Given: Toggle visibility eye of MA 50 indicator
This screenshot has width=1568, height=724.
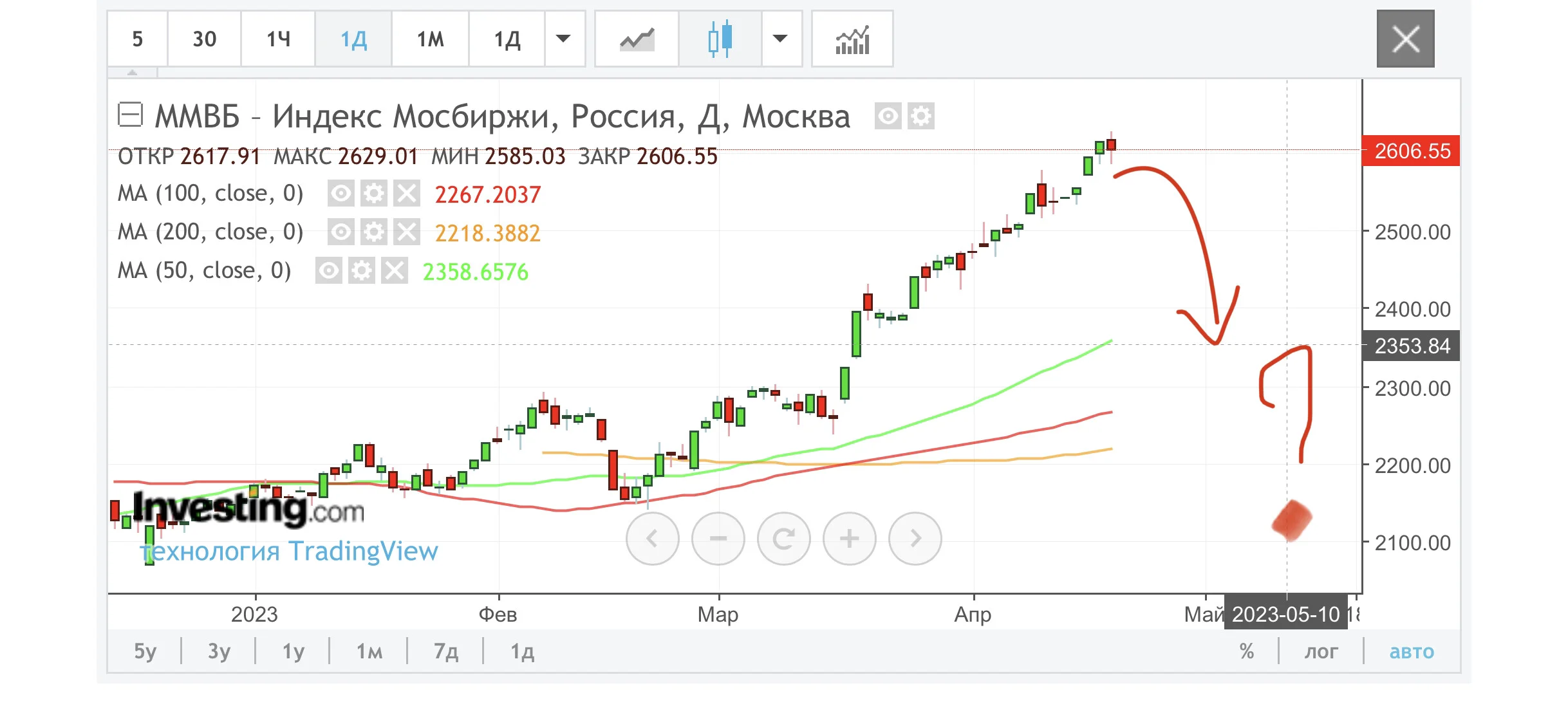Looking at the screenshot, I should click(x=329, y=271).
